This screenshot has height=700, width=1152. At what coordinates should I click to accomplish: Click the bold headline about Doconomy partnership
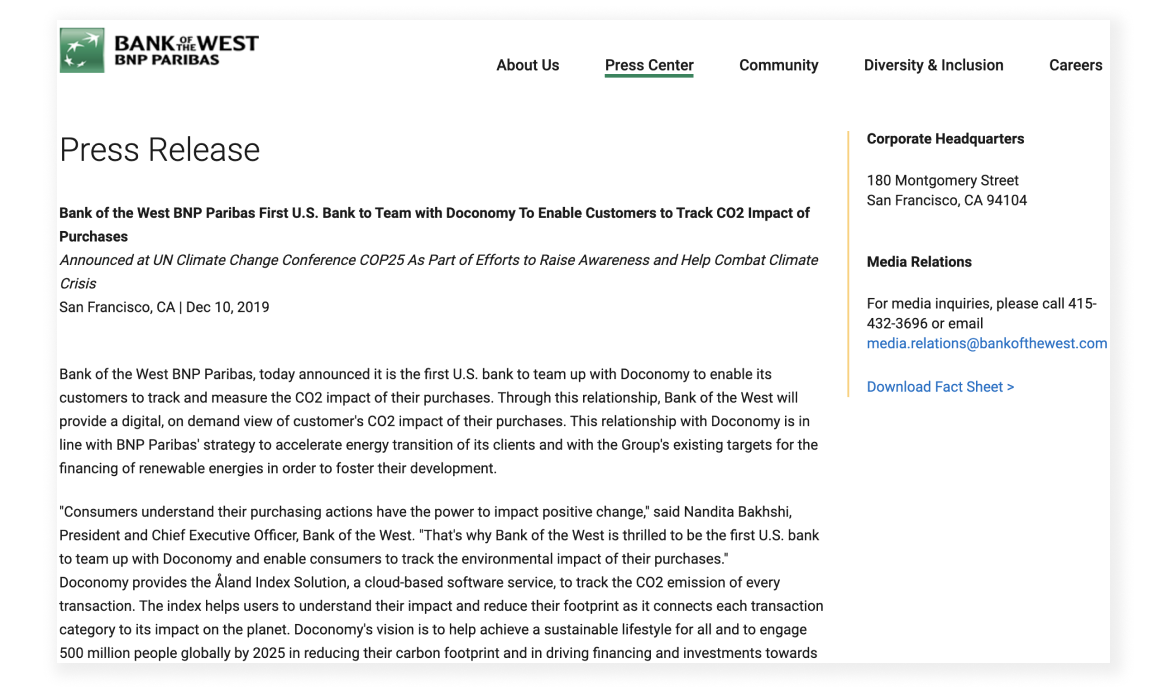(x=434, y=225)
